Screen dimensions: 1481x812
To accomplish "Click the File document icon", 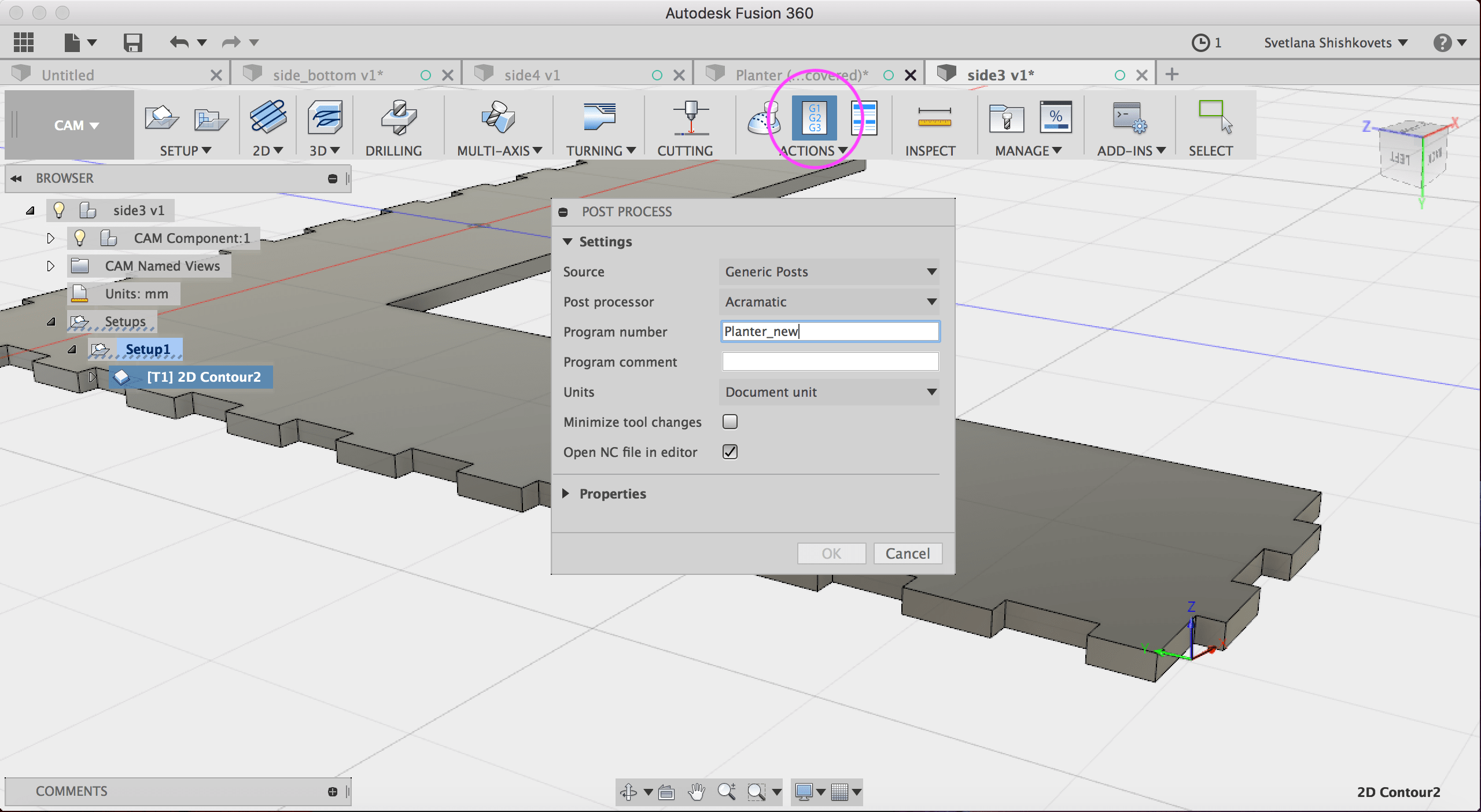I will (x=72, y=42).
